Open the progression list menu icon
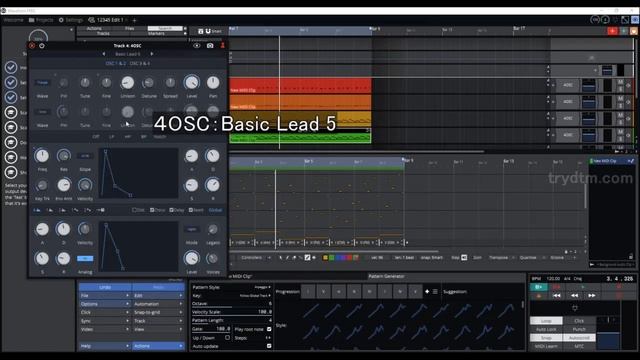Image resolution: width=640 pixels, height=360 pixels. click(x=435, y=291)
